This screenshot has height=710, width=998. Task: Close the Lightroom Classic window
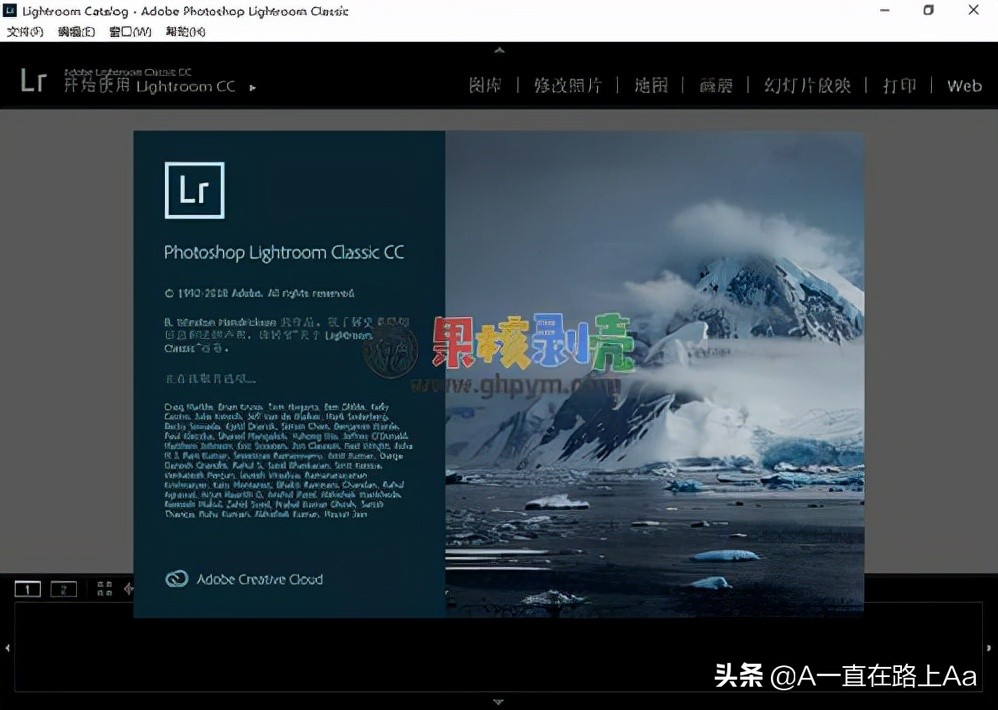coord(974,10)
